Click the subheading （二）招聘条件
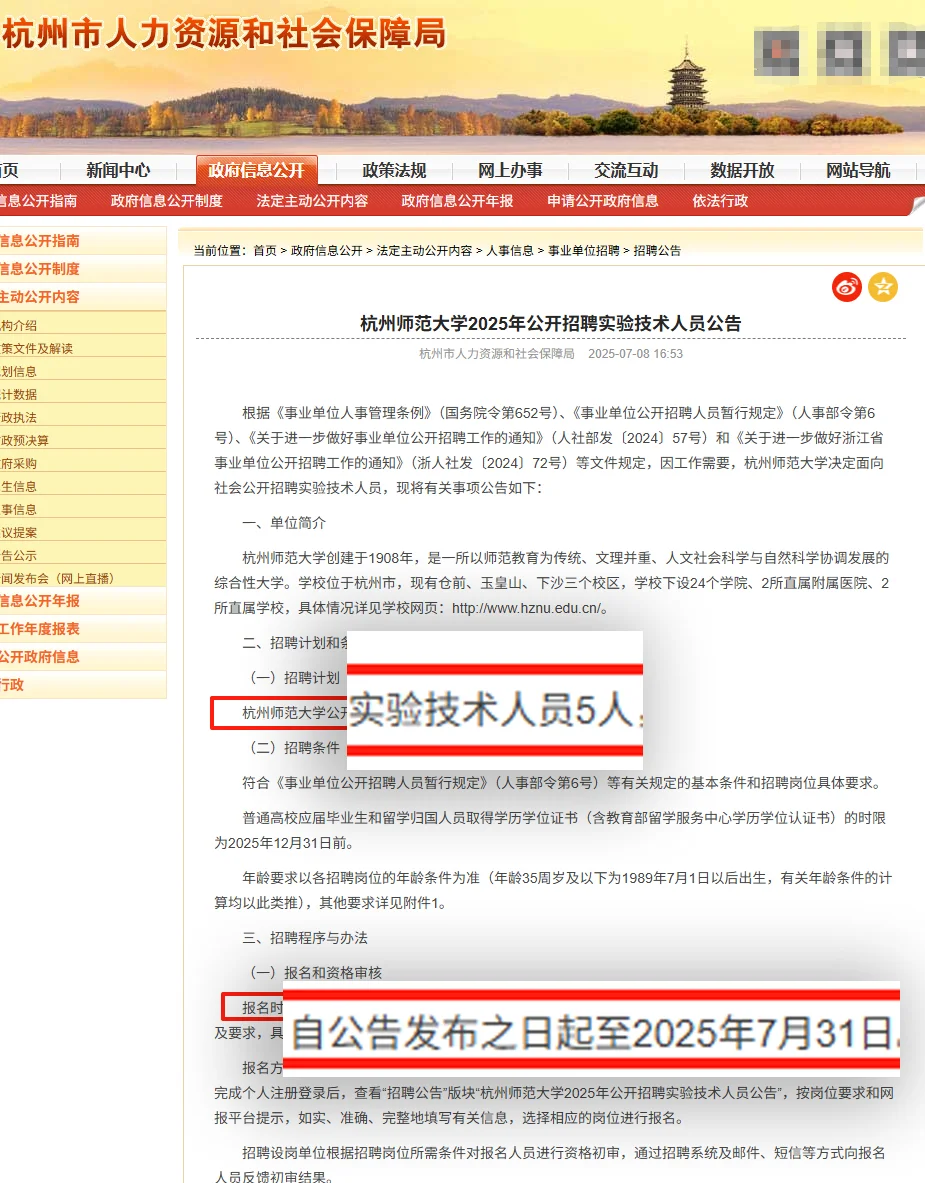Viewport: 925px width, 1183px height. click(293, 748)
